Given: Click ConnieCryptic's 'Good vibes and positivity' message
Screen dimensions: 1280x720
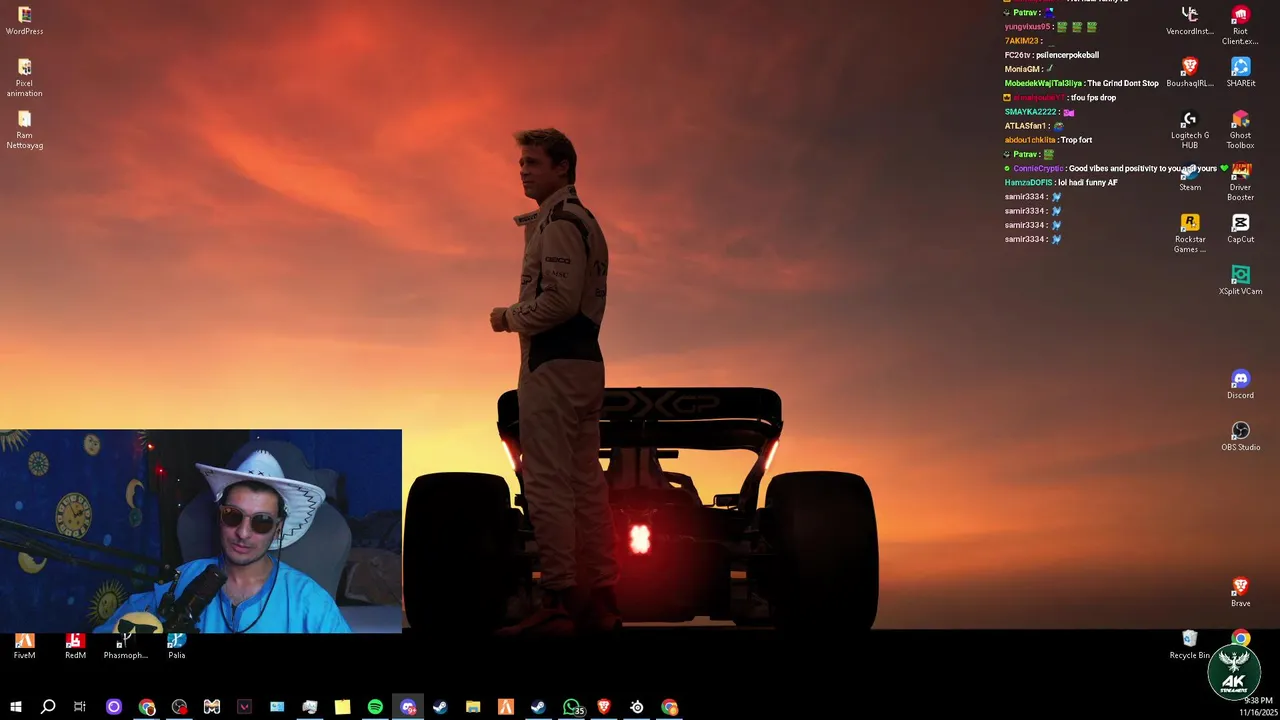Looking at the screenshot, I should coord(1142,169).
